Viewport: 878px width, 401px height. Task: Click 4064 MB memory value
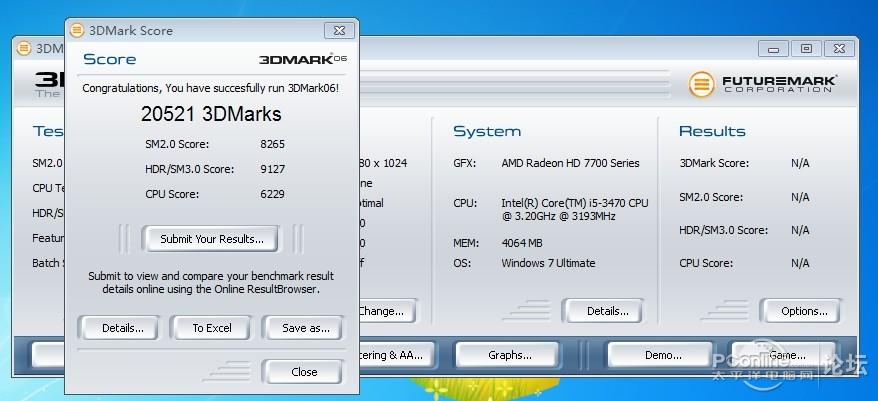coord(521,243)
